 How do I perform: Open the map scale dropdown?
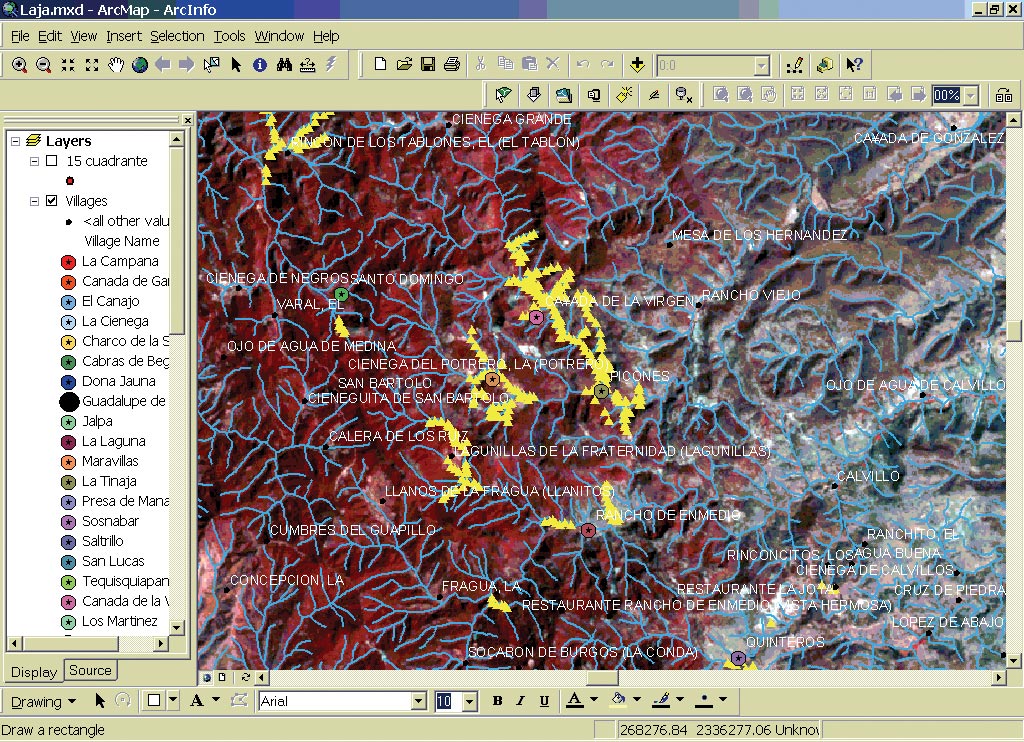[x=761, y=65]
